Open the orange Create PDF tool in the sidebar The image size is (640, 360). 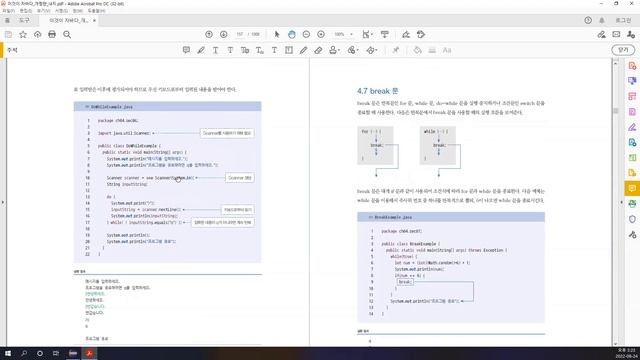[x=632, y=66]
